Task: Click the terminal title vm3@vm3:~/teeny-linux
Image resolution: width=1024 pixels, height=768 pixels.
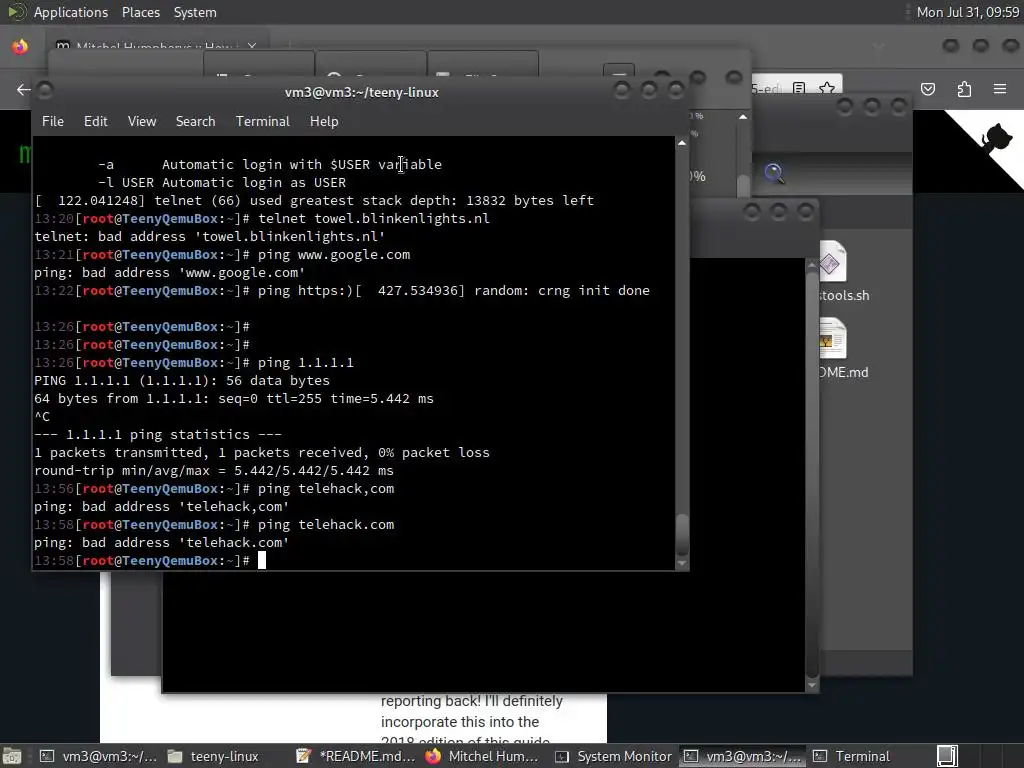Action: coord(361,92)
